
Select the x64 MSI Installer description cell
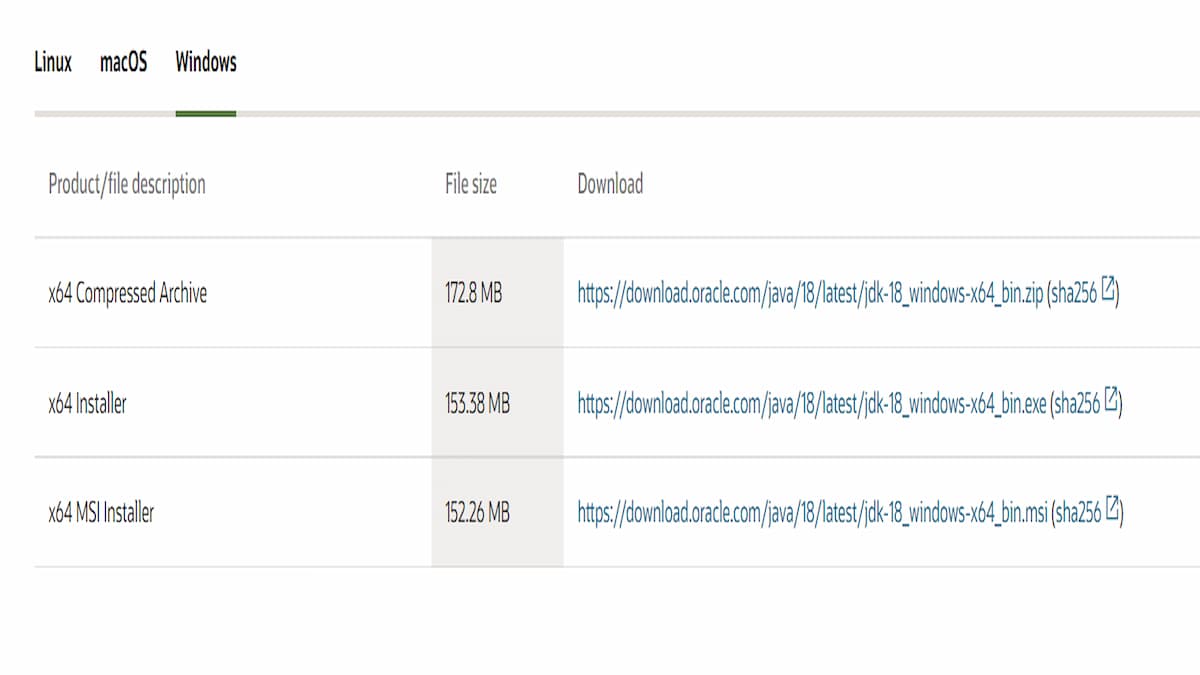[x=101, y=514]
